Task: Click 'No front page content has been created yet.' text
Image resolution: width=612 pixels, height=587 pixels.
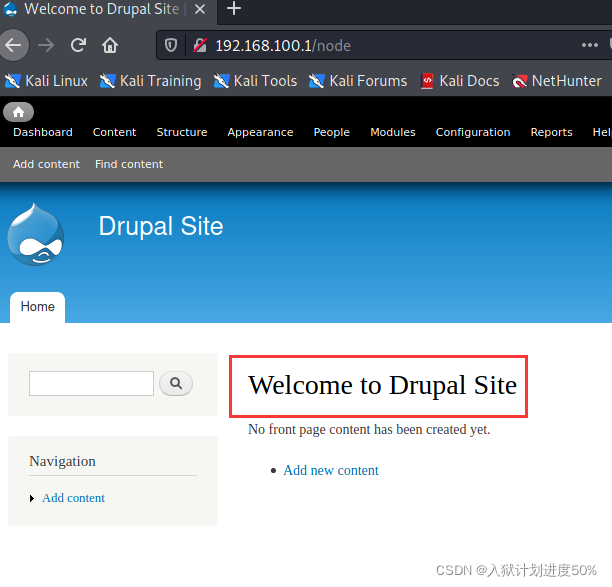Action: (369, 429)
